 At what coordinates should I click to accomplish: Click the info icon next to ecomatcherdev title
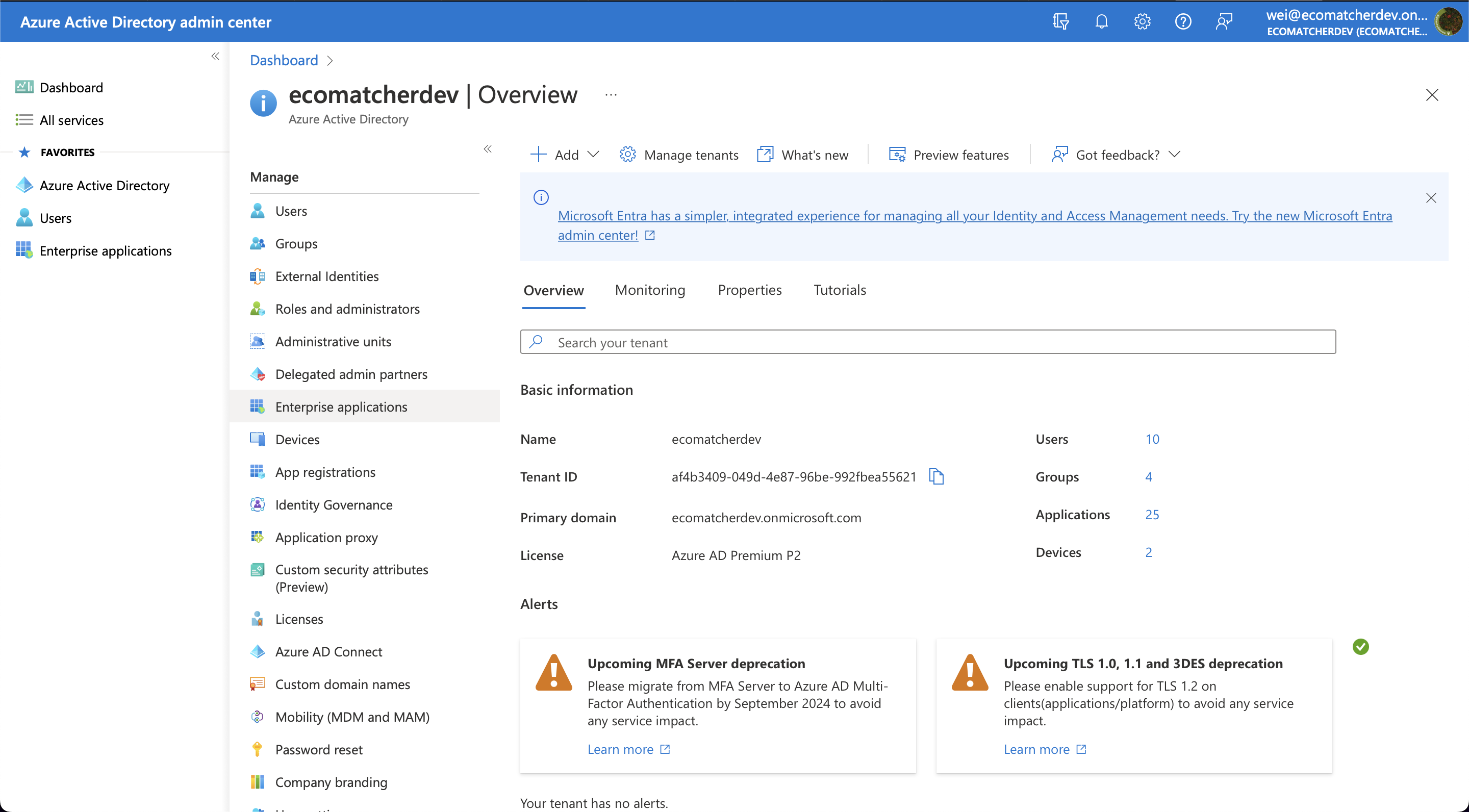pyautogui.click(x=263, y=103)
